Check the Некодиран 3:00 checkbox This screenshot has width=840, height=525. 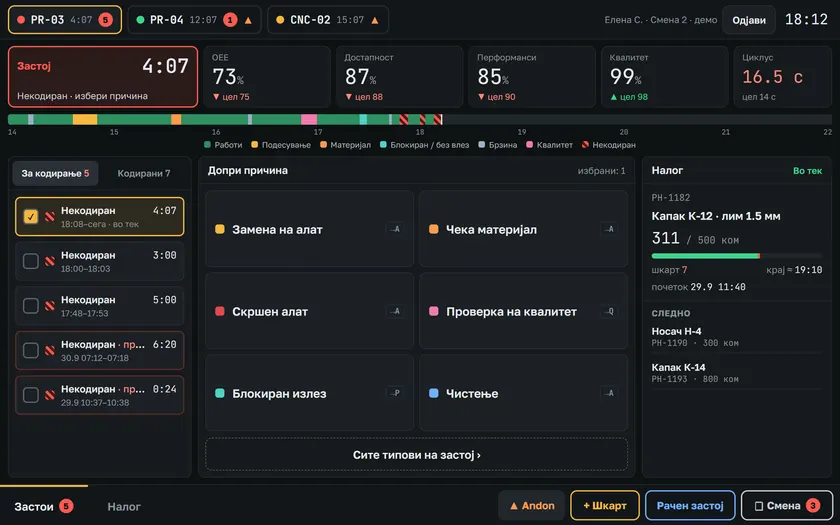(31, 261)
